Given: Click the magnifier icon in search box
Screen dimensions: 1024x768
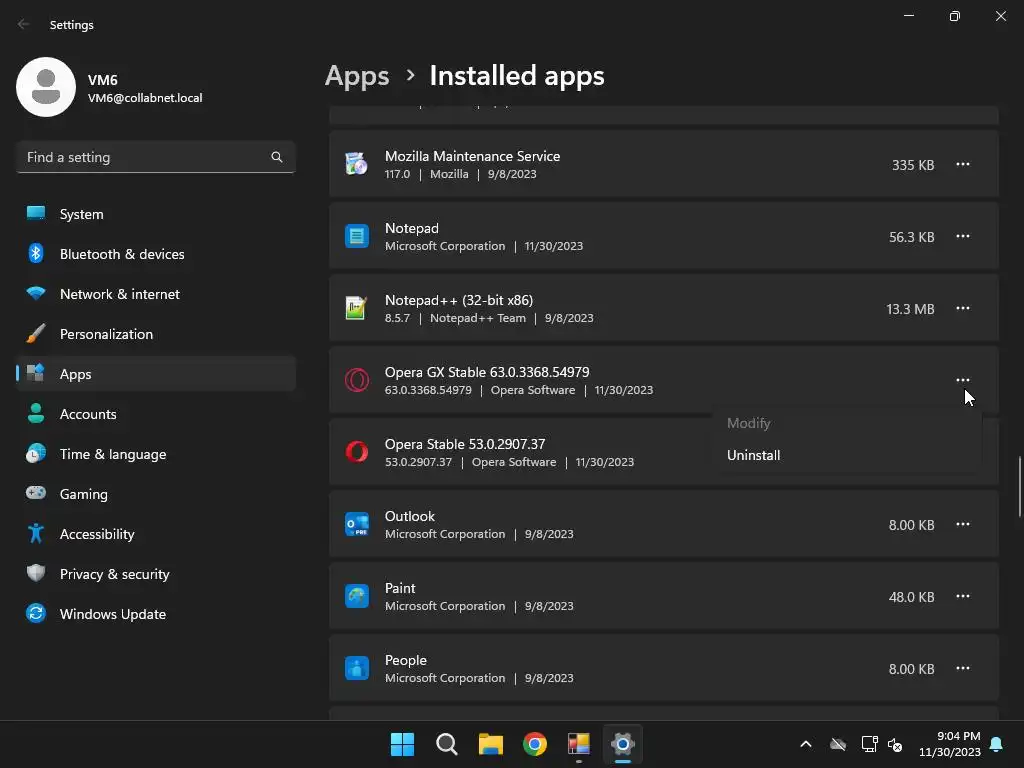Looking at the screenshot, I should 277,157.
